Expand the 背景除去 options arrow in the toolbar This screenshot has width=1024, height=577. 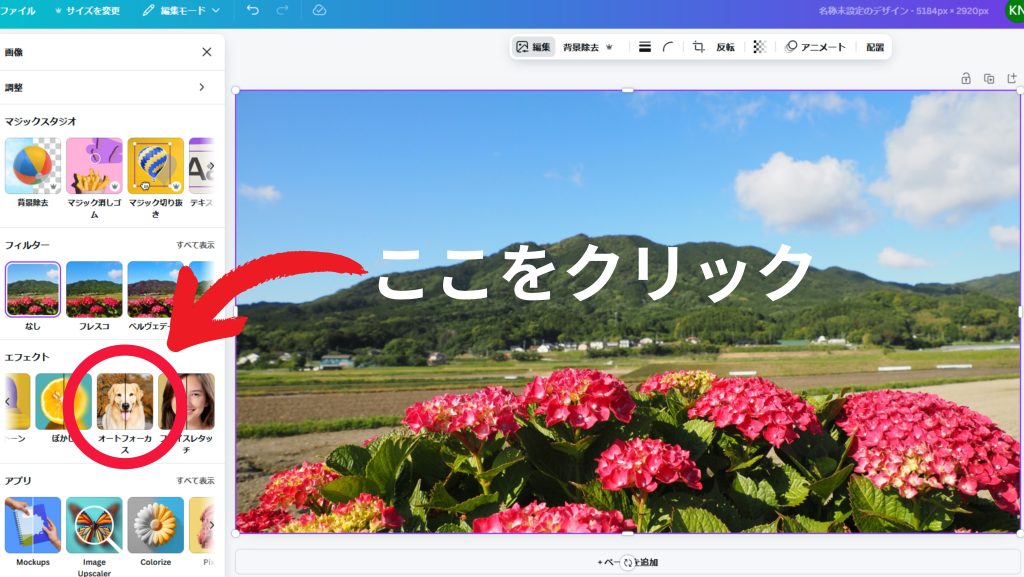coord(612,46)
